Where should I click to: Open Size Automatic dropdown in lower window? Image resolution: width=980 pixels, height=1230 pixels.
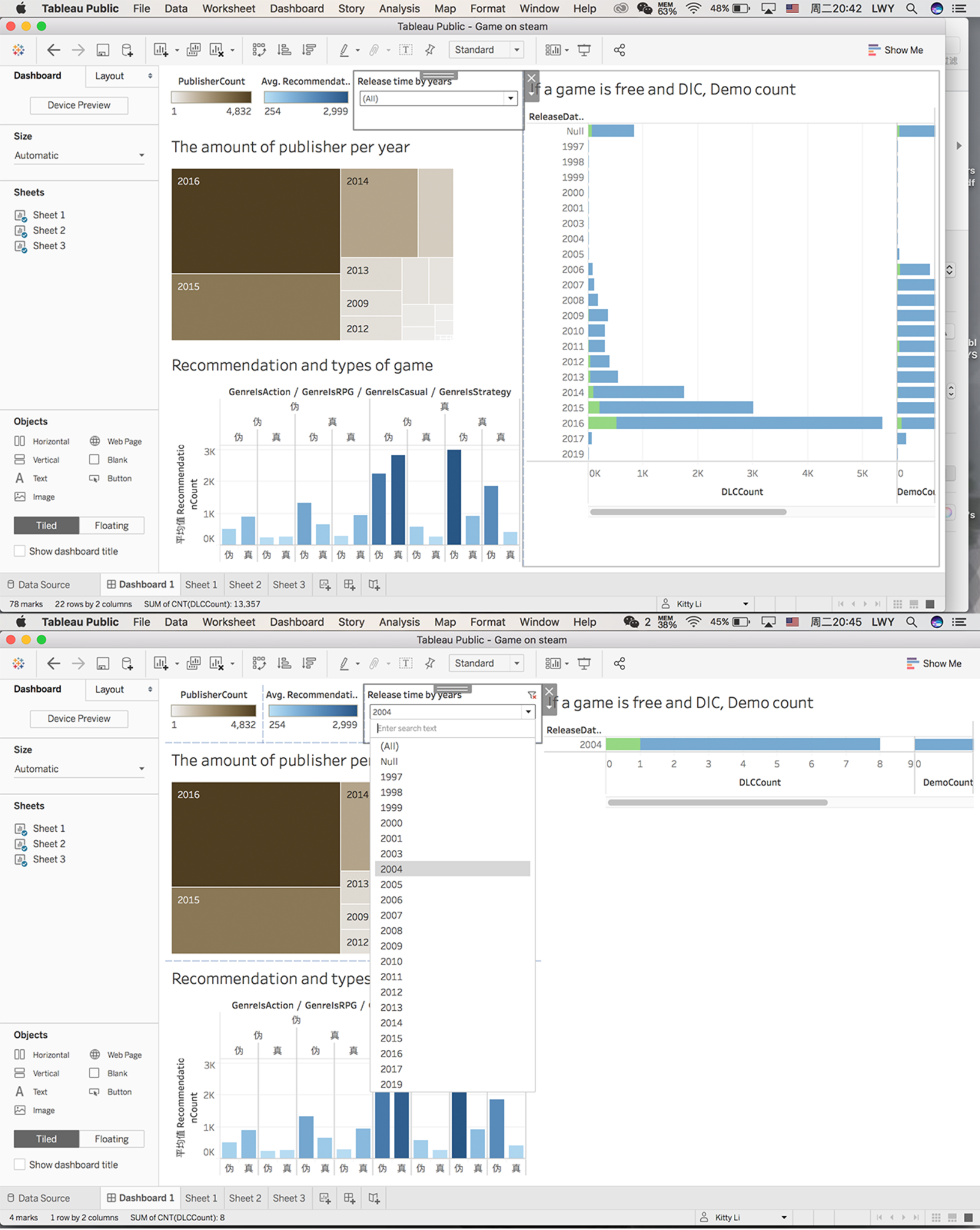pos(79,769)
